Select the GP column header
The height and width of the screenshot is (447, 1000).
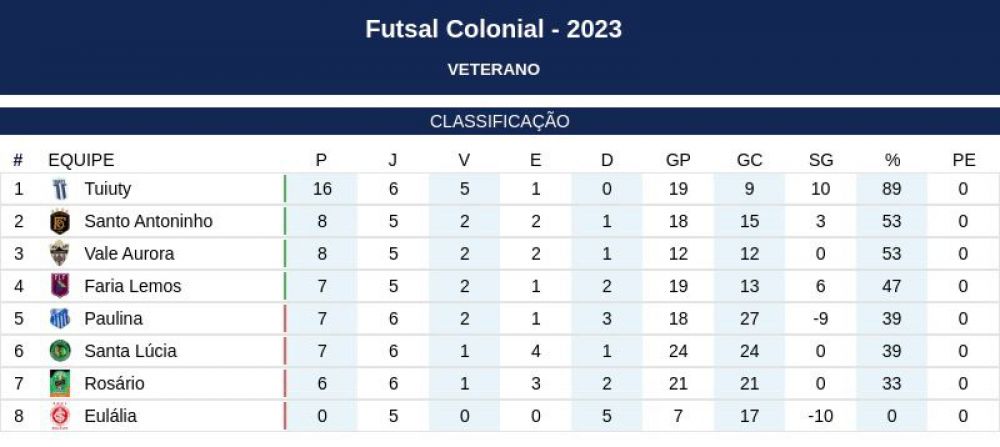point(678,160)
